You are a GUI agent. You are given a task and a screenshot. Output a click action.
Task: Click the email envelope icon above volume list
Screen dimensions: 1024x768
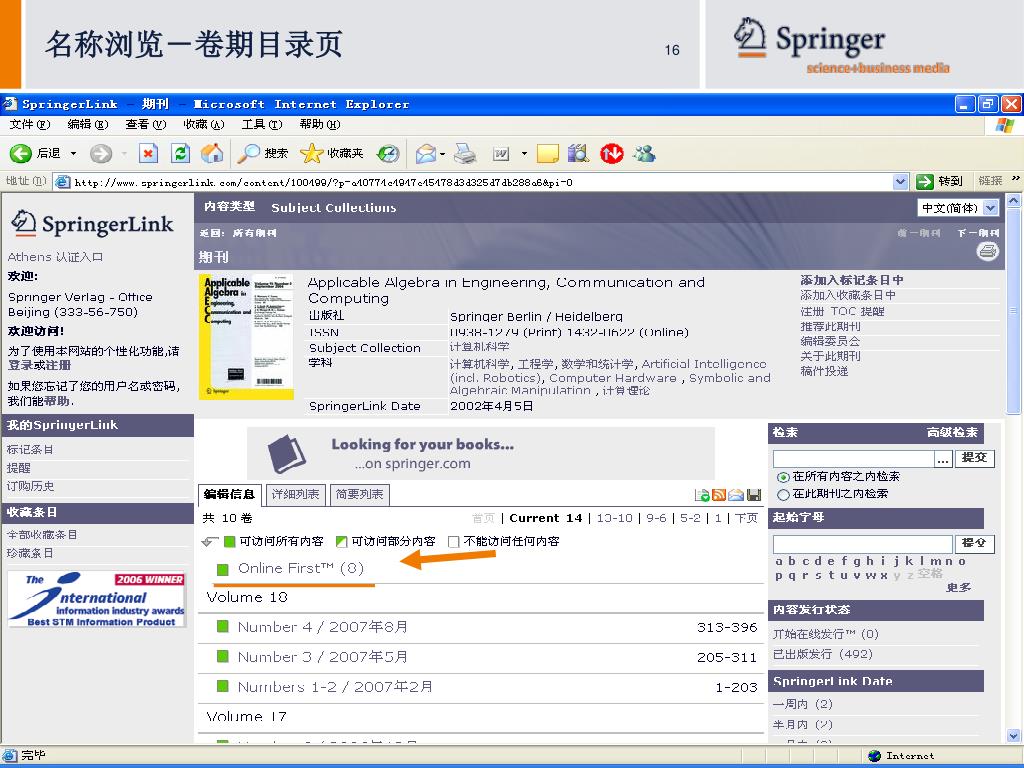coord(736,495)
